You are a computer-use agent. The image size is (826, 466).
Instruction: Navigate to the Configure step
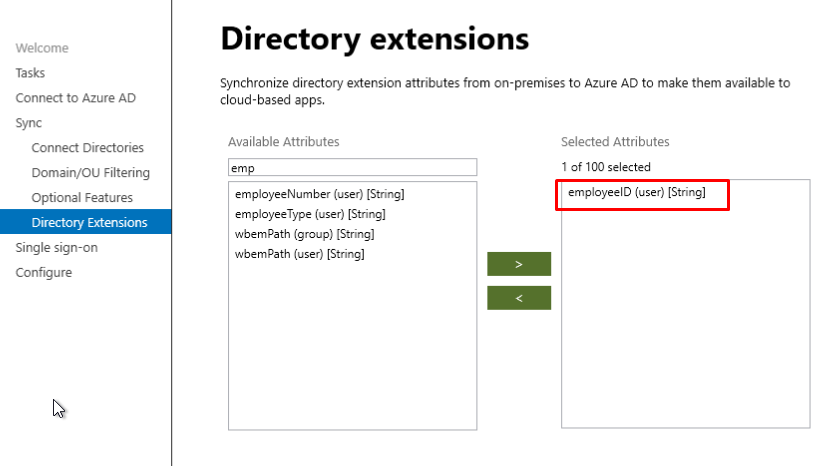pyautogui.click(x=43, y=273)
